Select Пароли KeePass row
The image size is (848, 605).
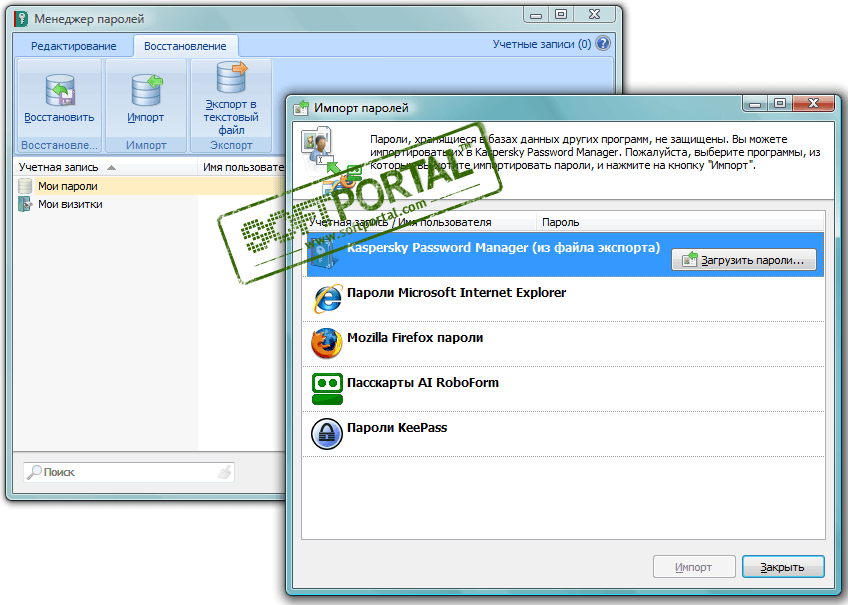pos(565,434)
